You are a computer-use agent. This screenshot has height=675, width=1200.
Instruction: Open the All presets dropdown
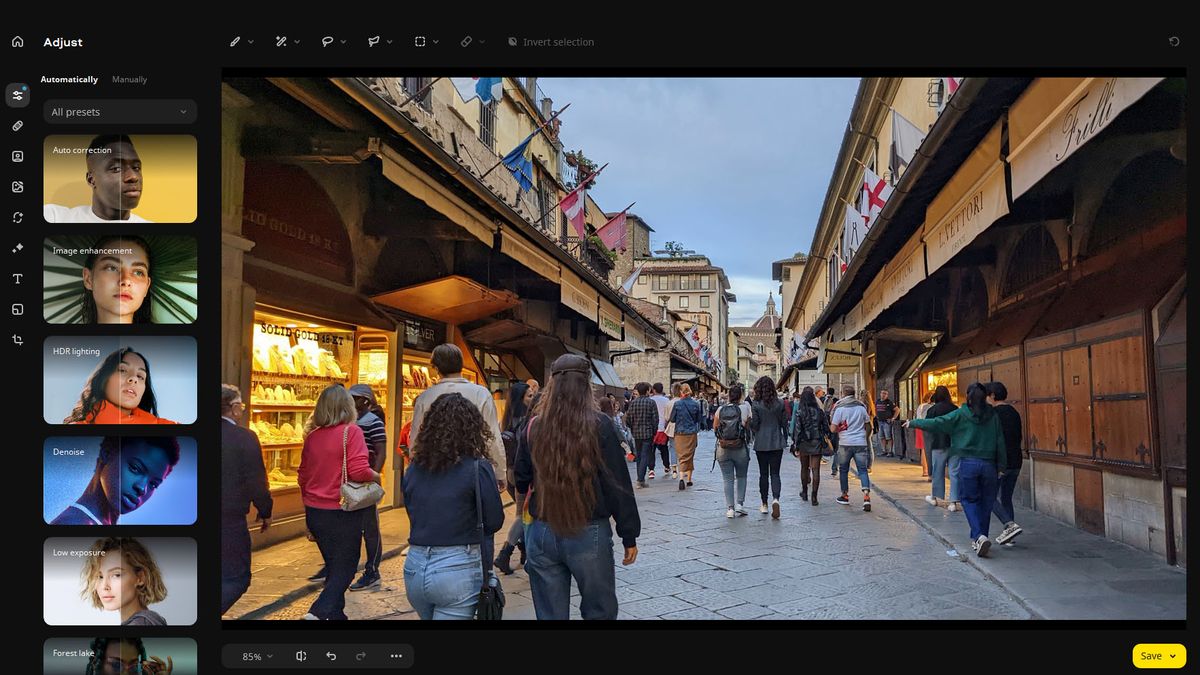[119, 111]
